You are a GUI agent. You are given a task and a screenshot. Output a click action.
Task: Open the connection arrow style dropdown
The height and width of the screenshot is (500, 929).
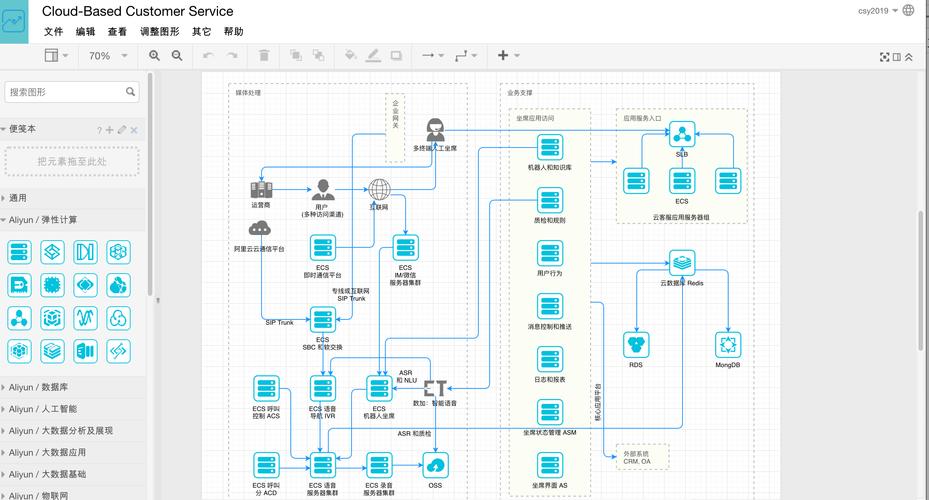click(x=433, y=56)
